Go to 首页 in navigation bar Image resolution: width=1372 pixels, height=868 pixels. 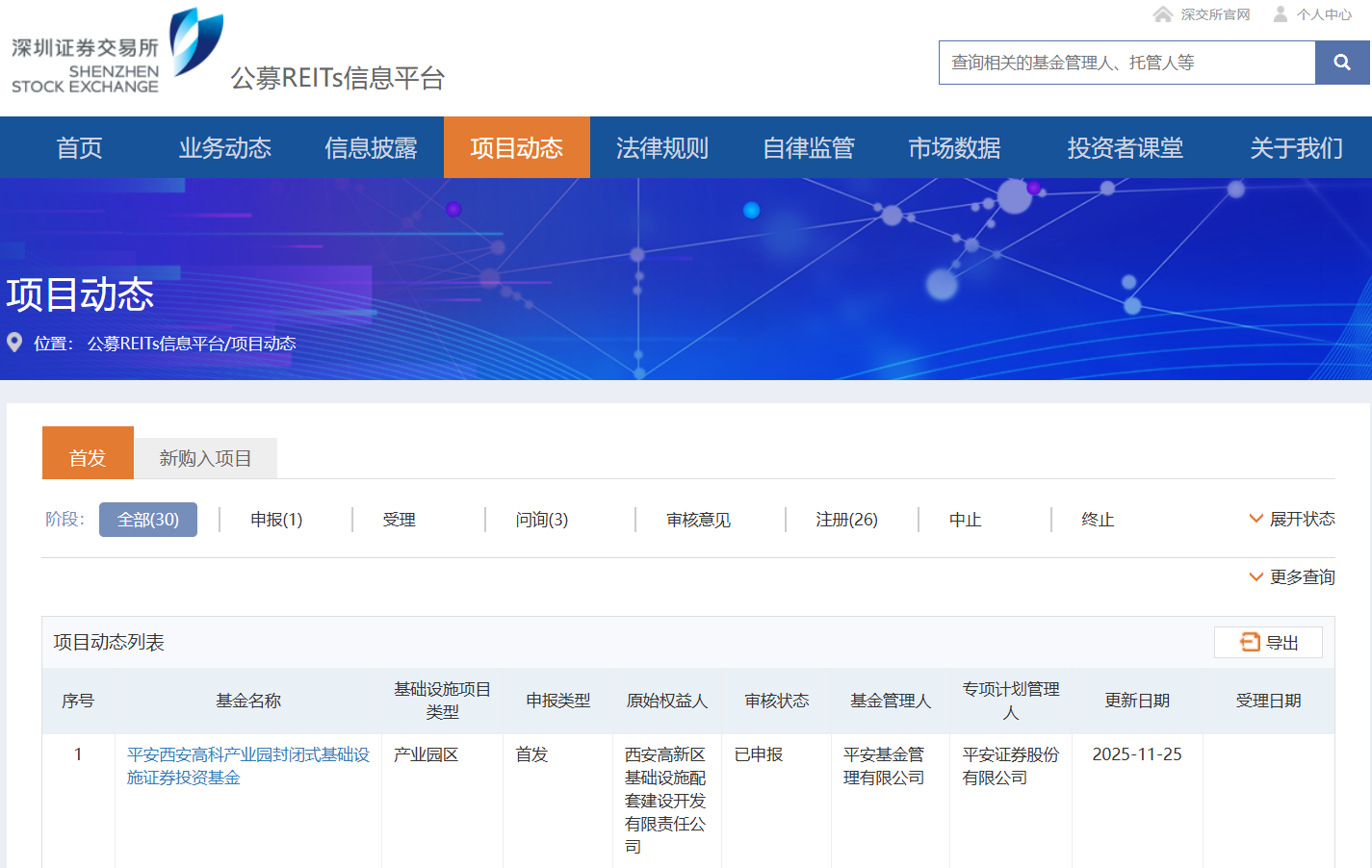(x=79, y=147)
